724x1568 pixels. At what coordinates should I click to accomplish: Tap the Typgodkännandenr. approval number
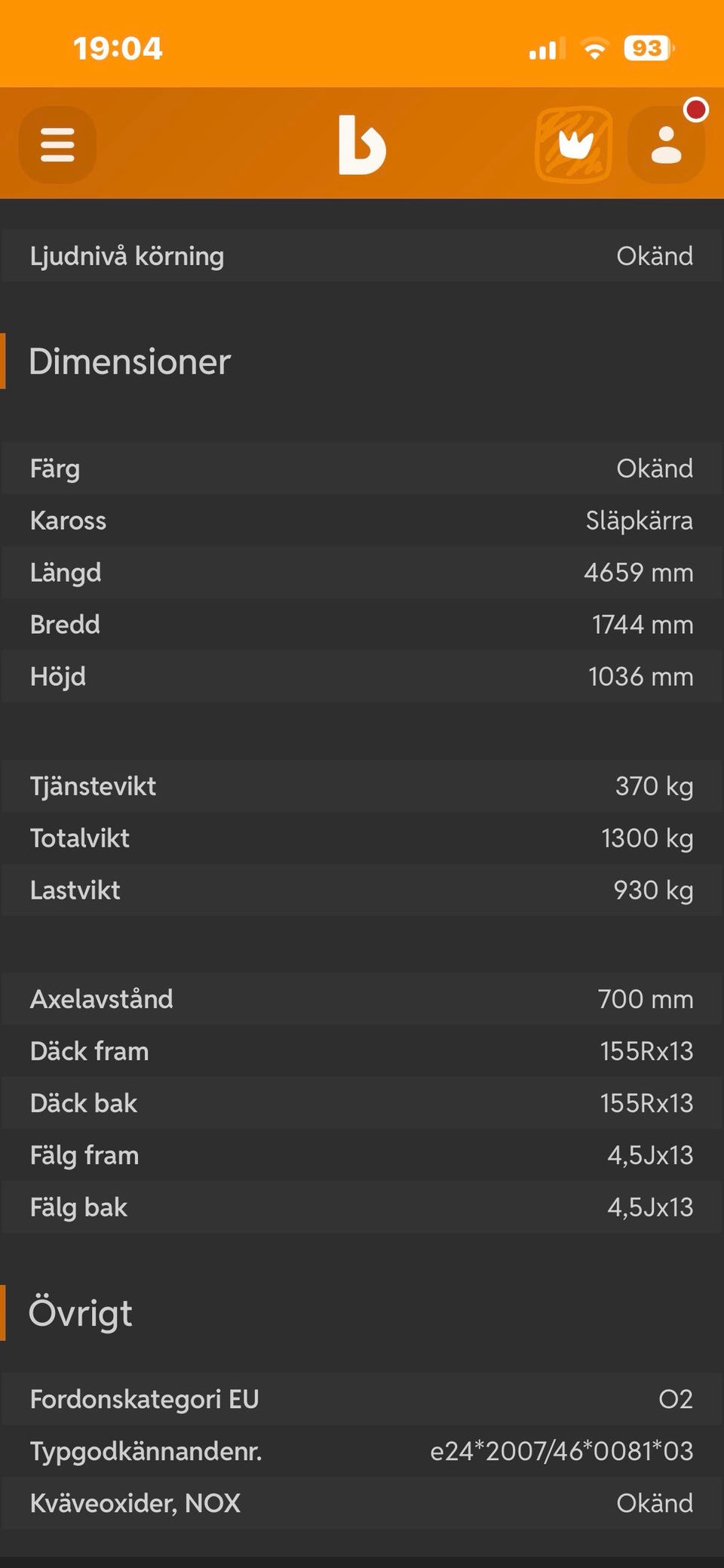561,1451
